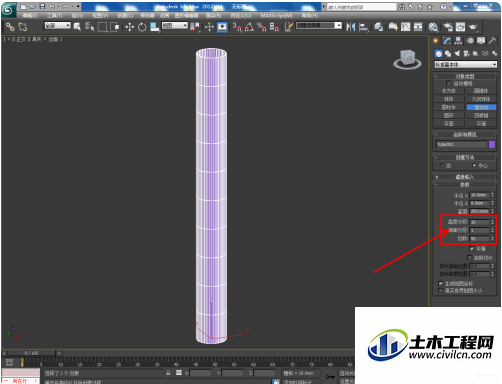Open the named selection sets dropdown

pos(319,25)
